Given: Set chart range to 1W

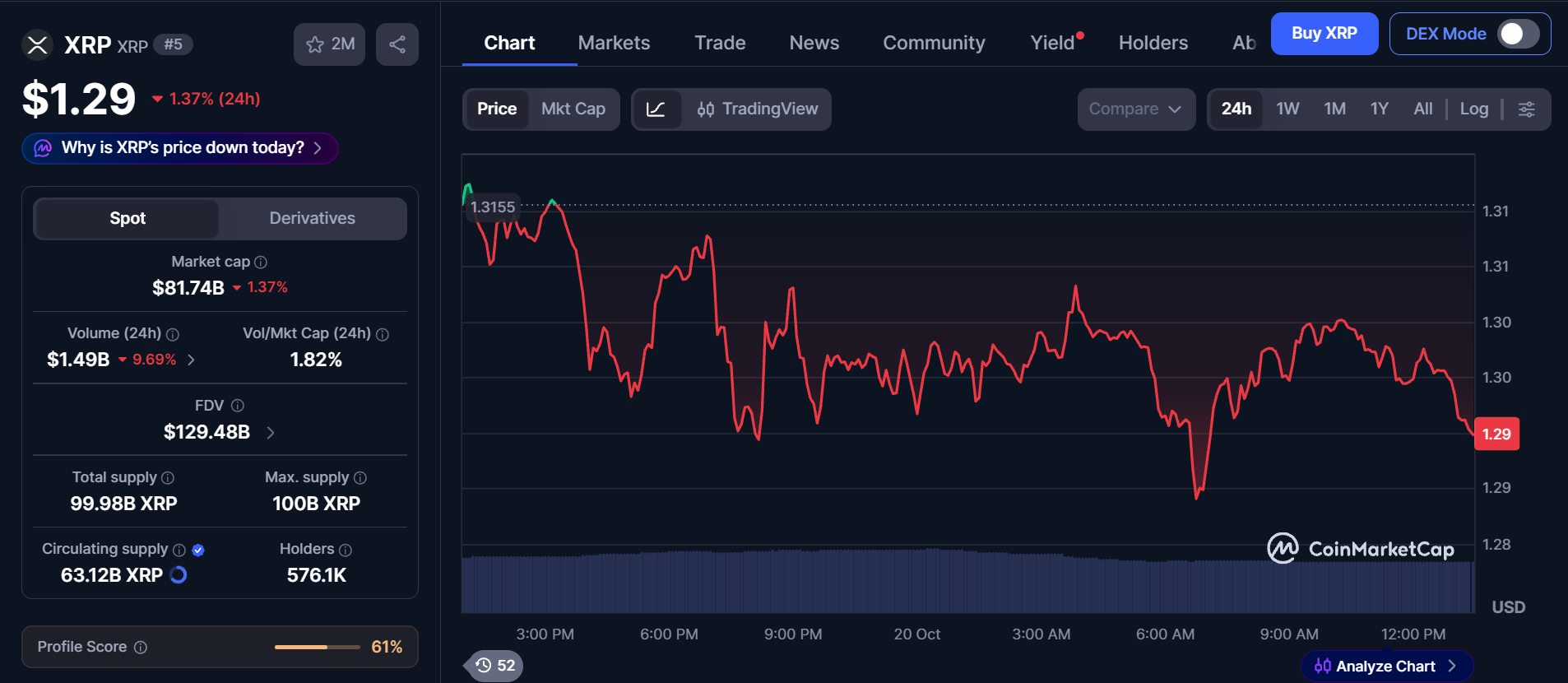Looking at the screenshot, I should tap(1287, 109).
